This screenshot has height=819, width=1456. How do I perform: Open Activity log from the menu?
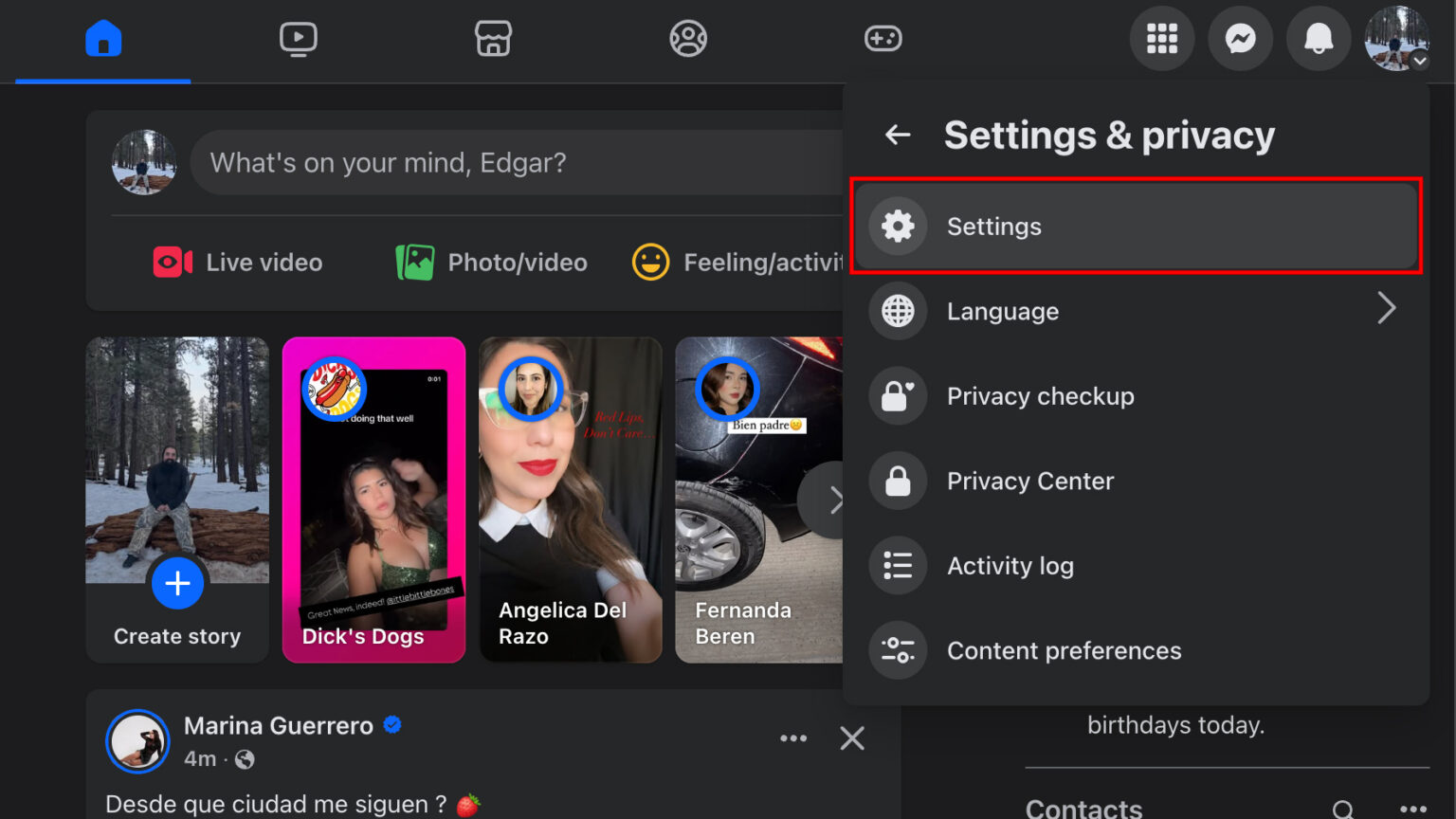(x=1010, y=565)
